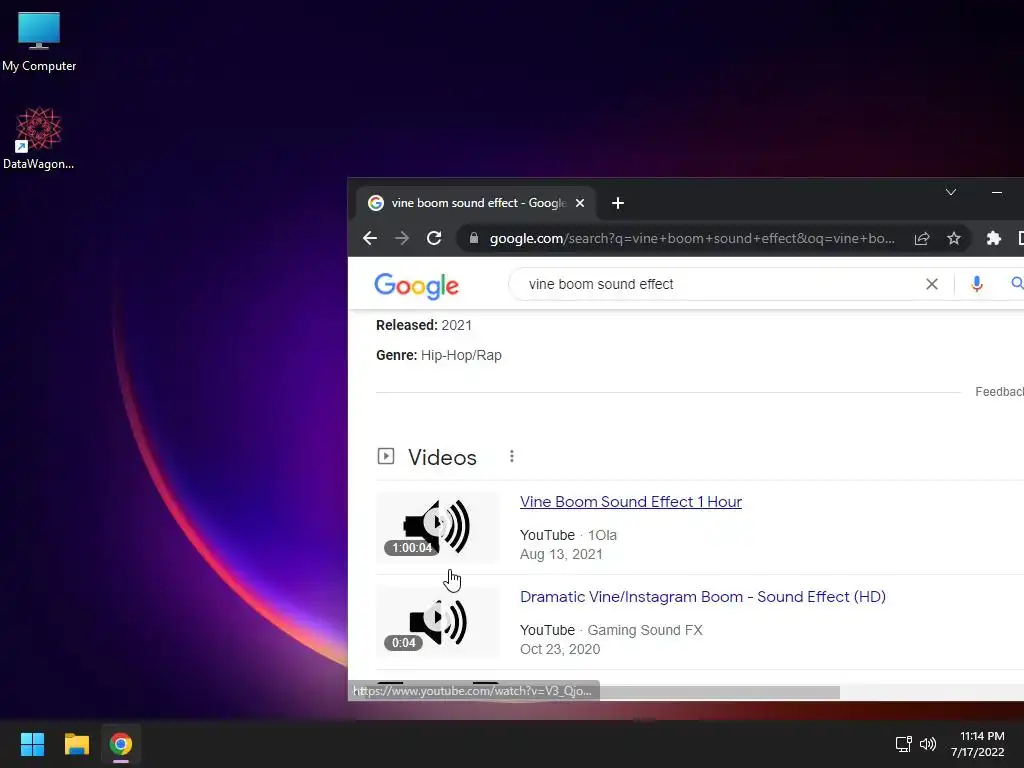Play the 1:00:04 video thumbnail

point(438,527)
